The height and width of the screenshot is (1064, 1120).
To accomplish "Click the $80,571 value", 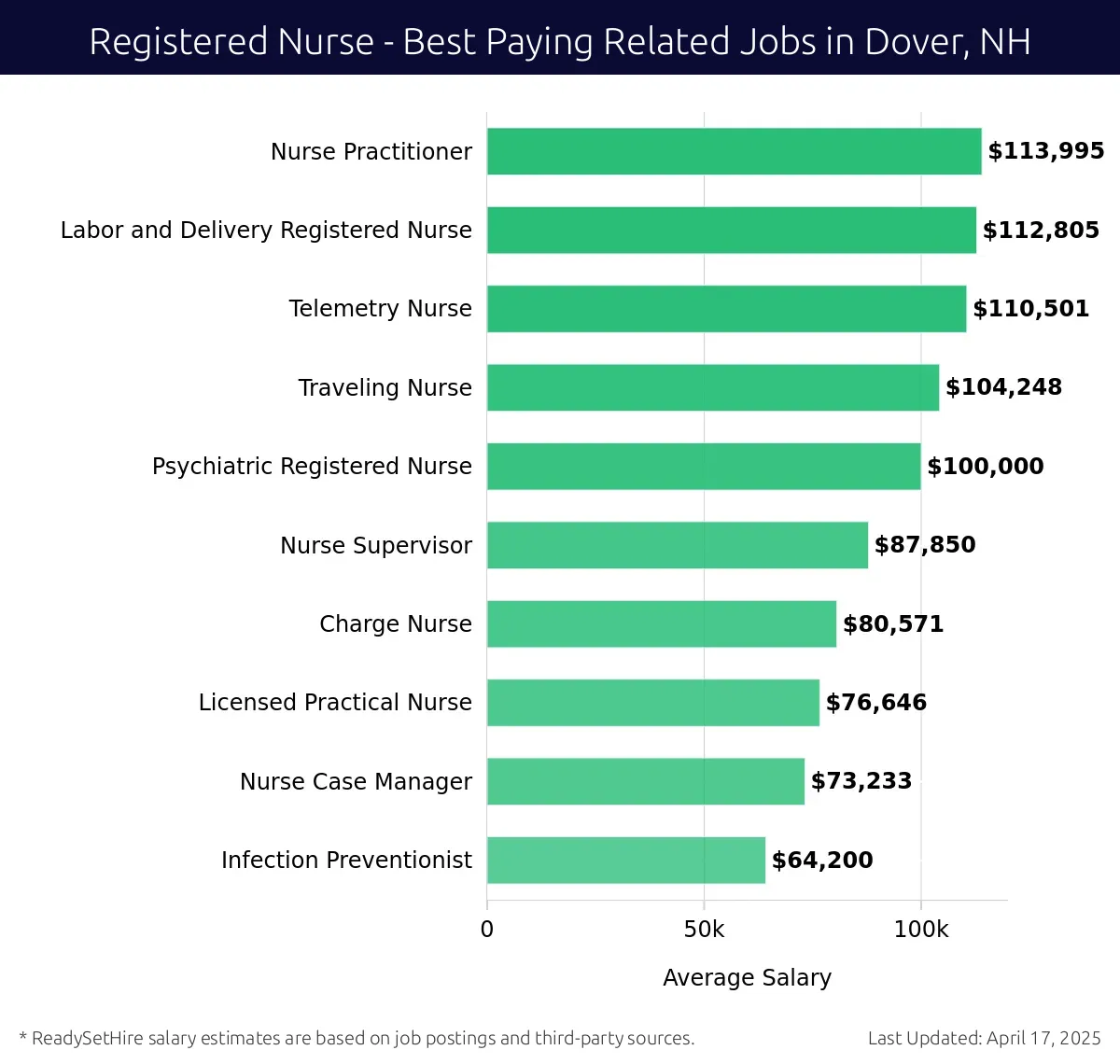I will pyautogui.click(x=893, y=623).
